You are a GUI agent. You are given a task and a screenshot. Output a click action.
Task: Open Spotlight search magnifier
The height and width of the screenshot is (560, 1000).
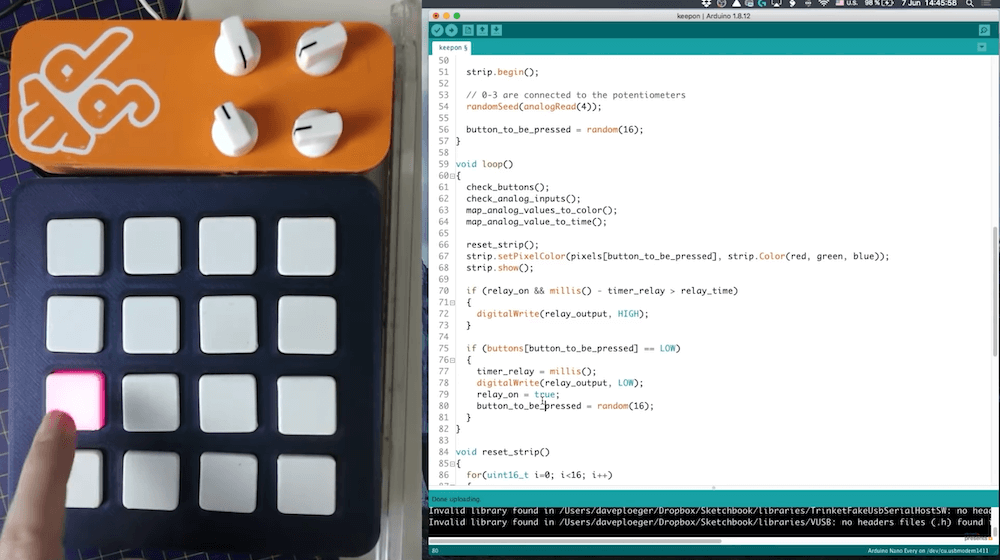(969, 3)
